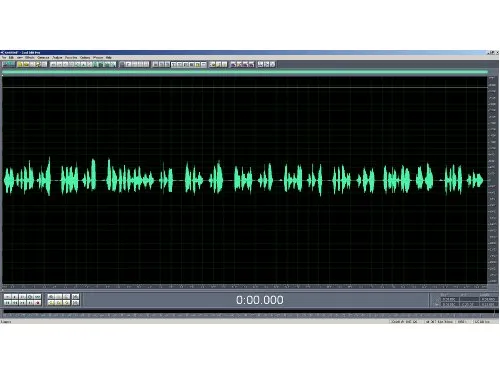Image resolution: width=500 pixels, height=375 pixels.
Task: Open the Edit menu
Action: [11, 58]
